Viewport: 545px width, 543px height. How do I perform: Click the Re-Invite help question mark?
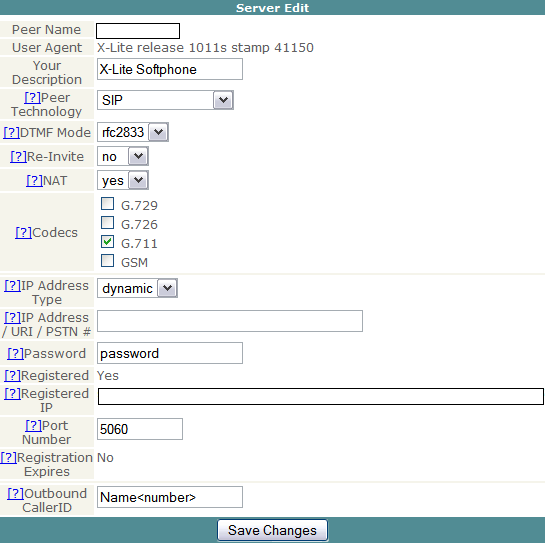pyautogui.click(x=18, y=156)
